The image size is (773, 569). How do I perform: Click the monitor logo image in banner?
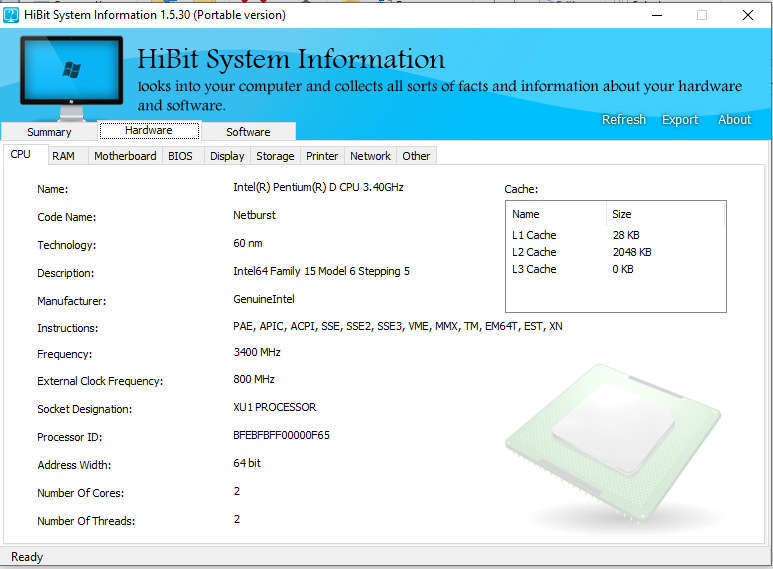71,78
